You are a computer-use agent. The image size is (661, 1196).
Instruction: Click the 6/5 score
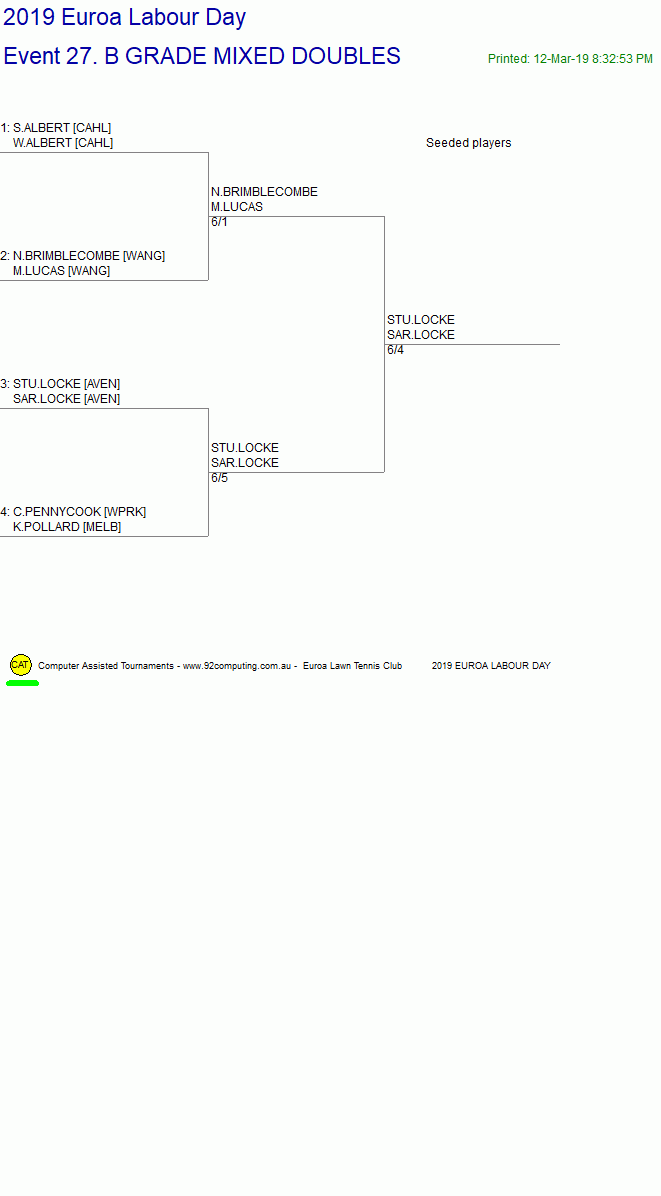(219, 478)
